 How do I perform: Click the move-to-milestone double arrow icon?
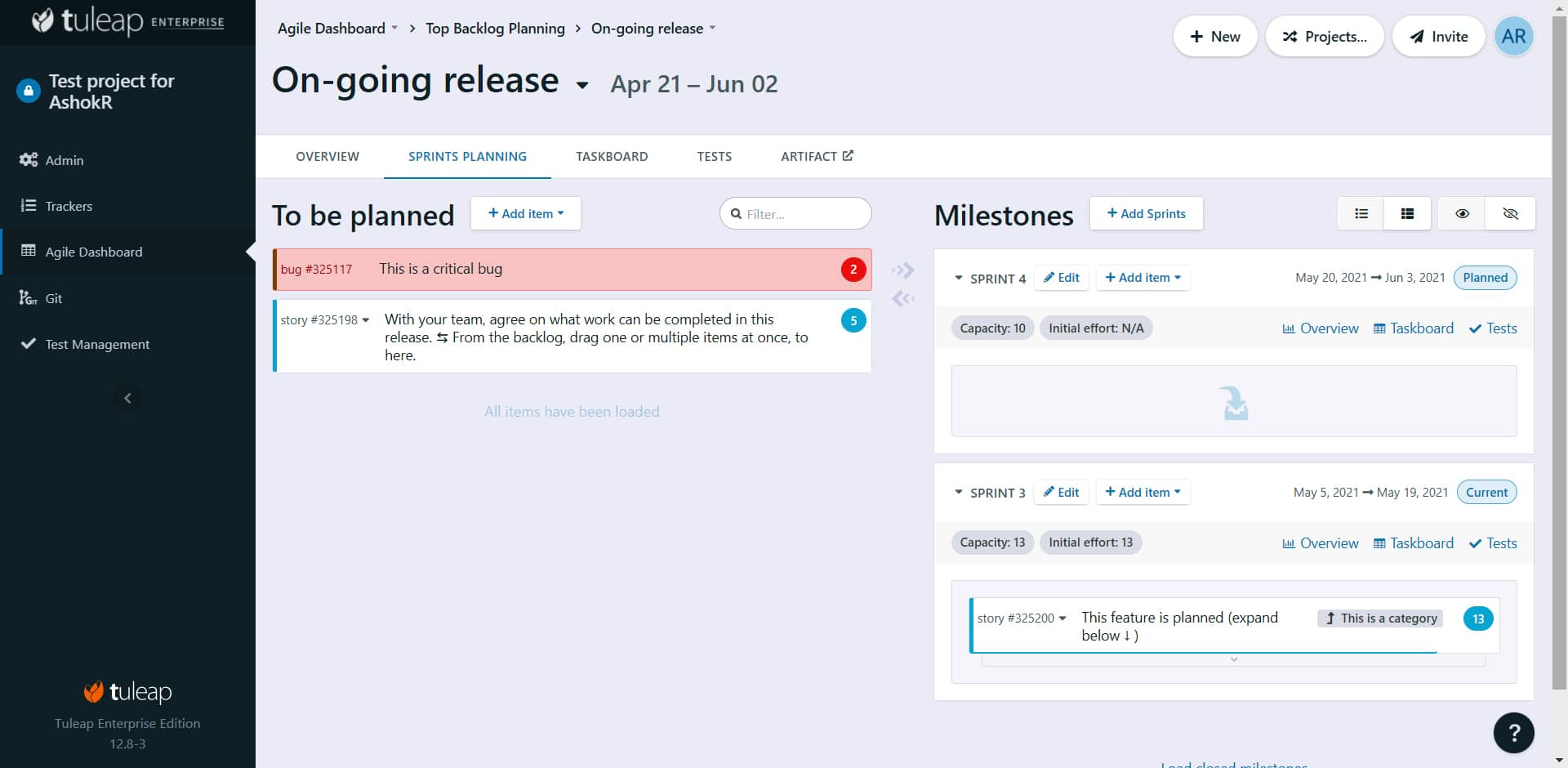coord(902,270)
